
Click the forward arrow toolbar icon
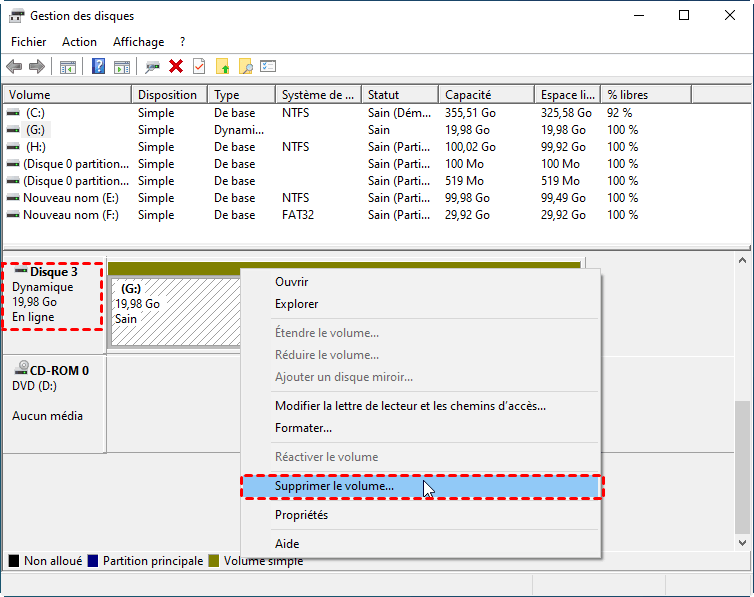coord(37,67)
